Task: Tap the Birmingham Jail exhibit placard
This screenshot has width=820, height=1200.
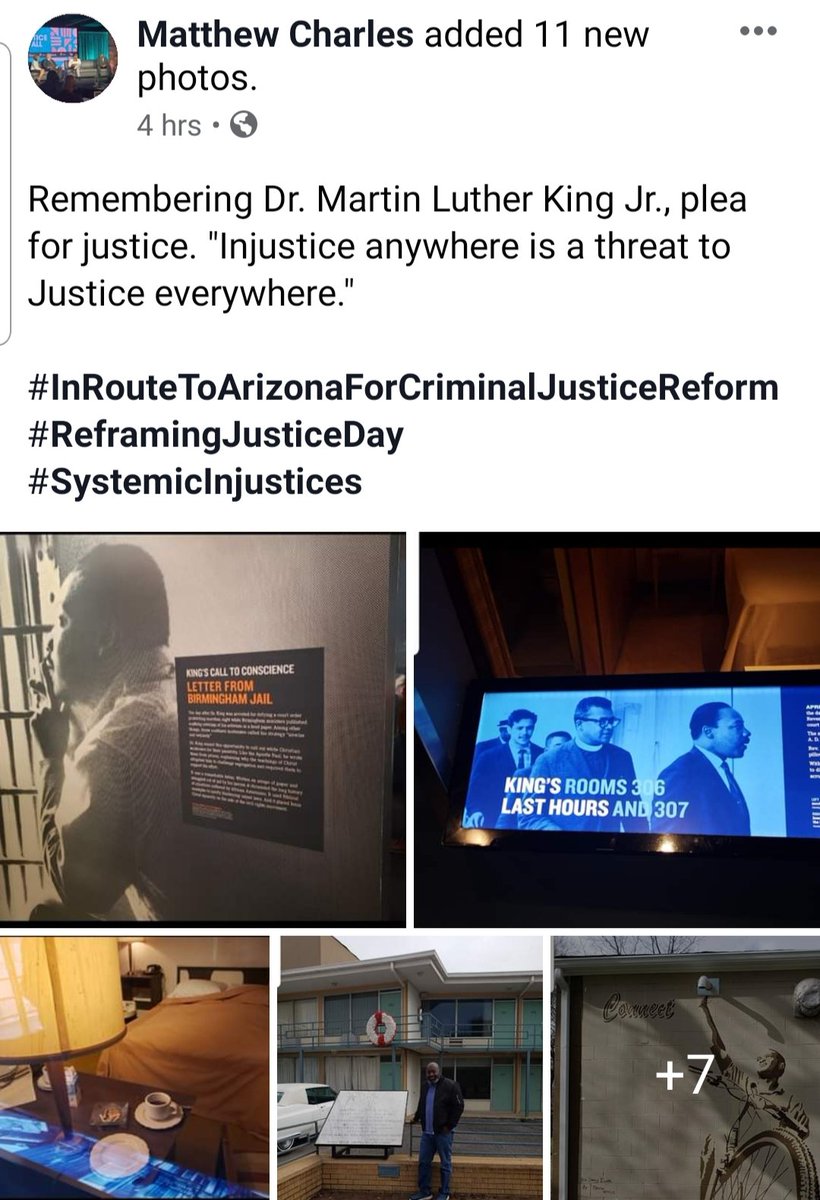Action: coord(252,747)
